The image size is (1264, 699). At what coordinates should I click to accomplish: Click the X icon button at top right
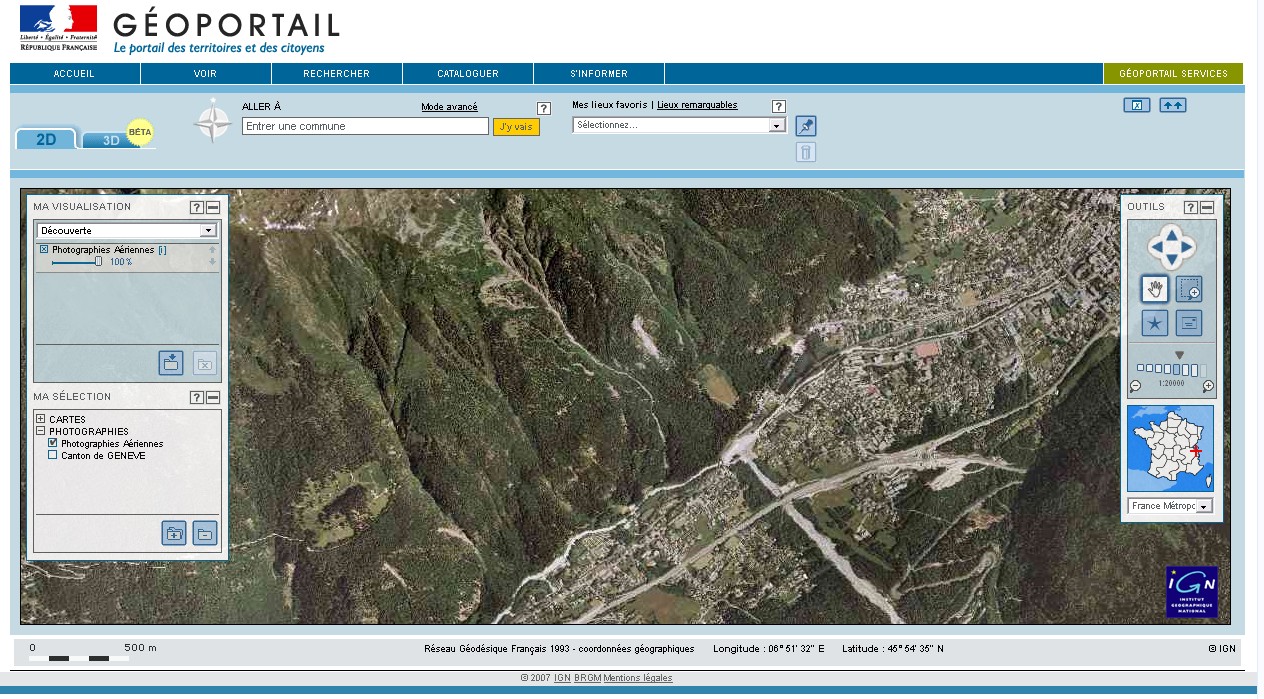[1137, 105]
